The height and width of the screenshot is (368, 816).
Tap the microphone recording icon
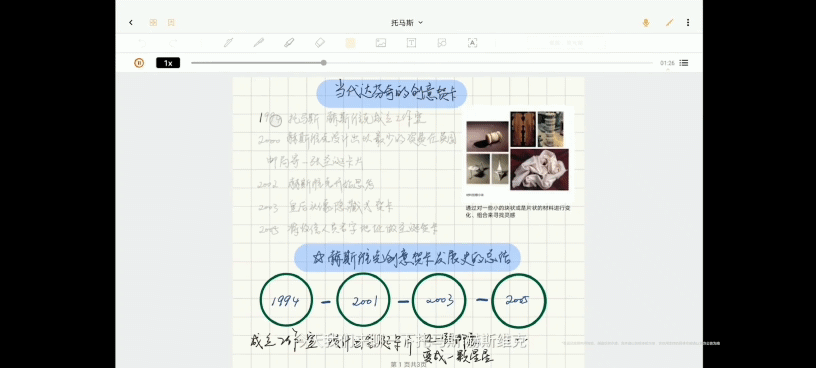(x=646, y=22)
